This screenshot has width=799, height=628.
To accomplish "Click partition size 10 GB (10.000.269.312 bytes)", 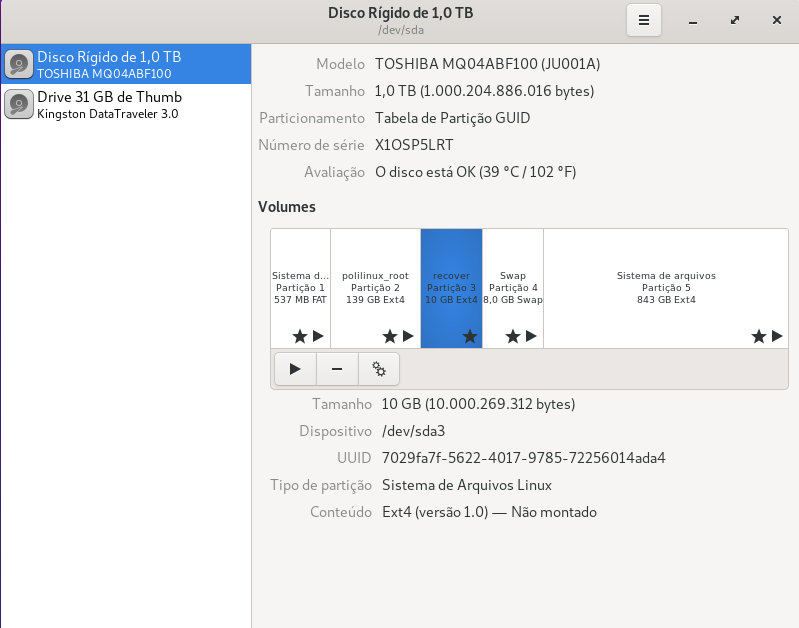I will [x=478, y=404].
